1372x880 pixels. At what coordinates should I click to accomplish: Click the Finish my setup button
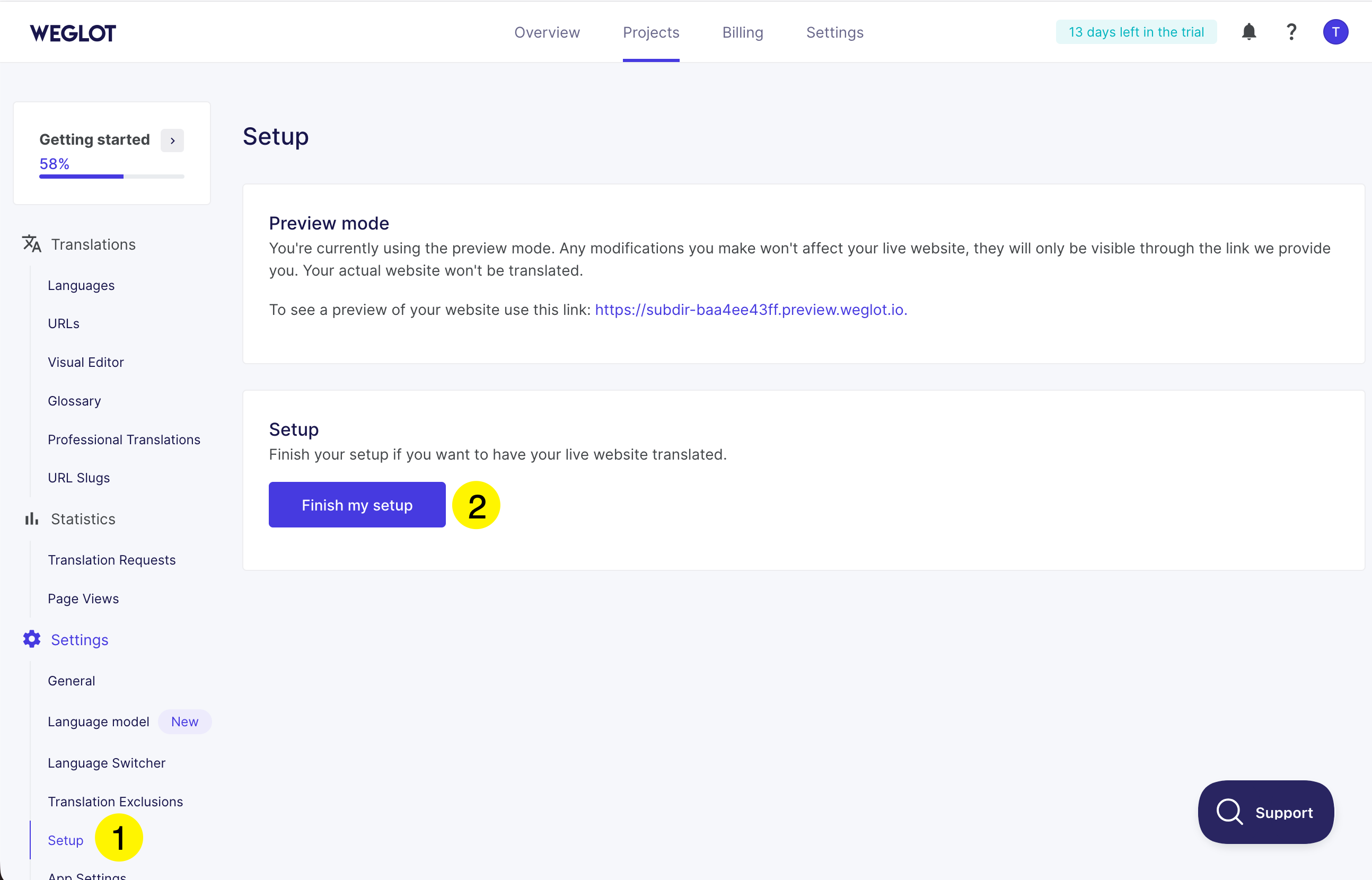click(357, 505)
